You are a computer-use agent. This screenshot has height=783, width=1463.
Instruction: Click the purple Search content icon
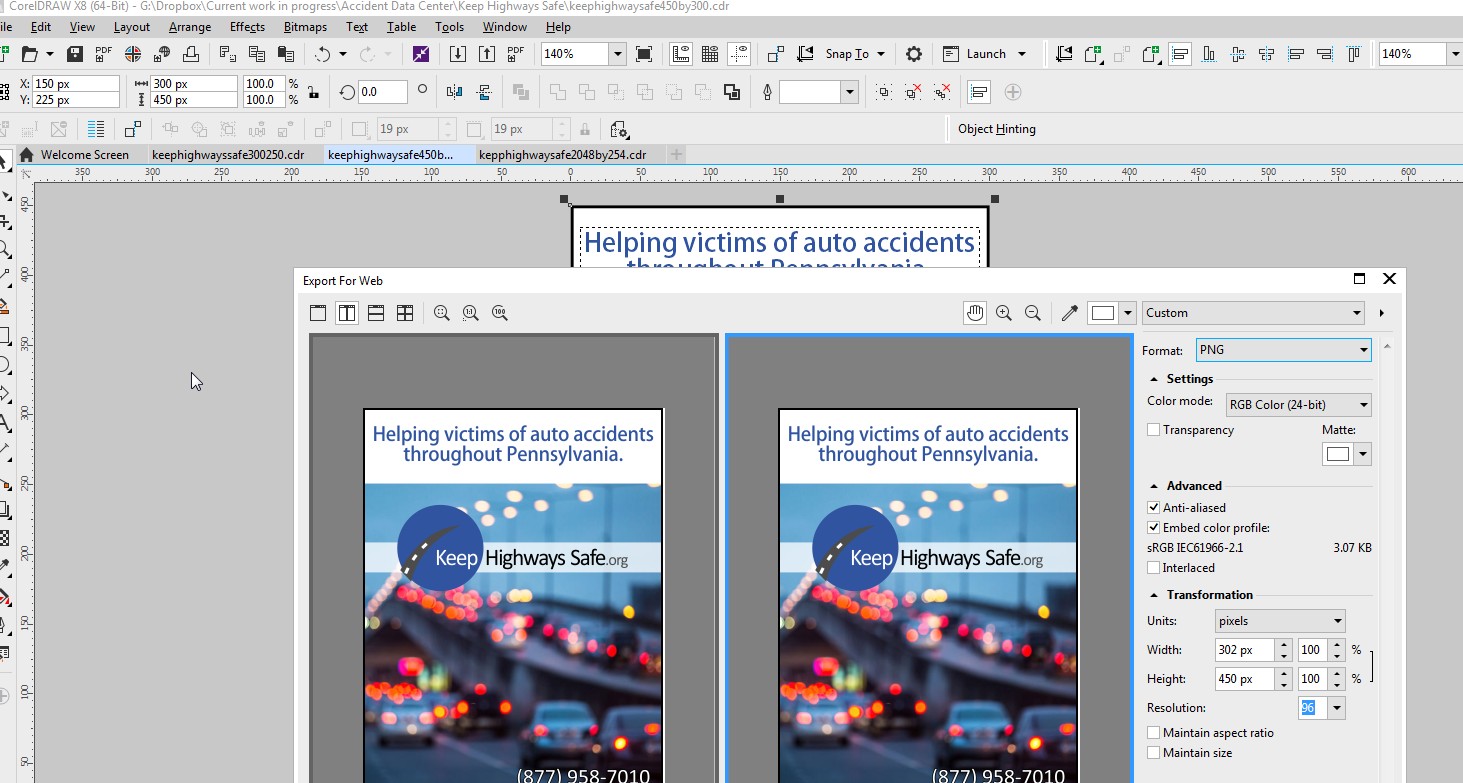421,54
